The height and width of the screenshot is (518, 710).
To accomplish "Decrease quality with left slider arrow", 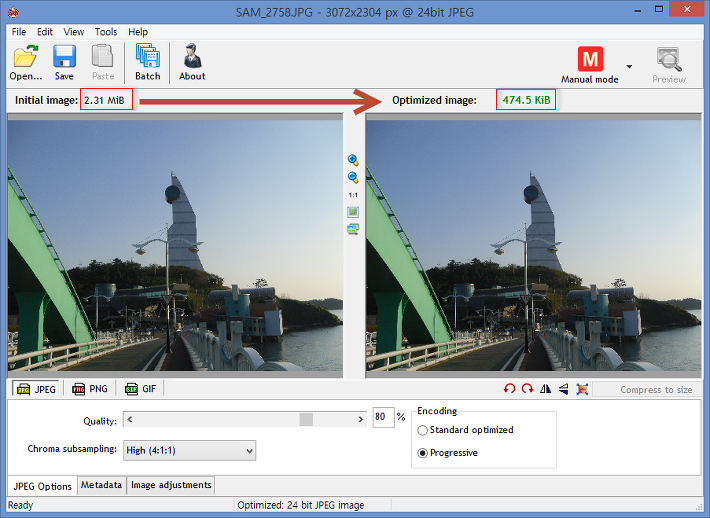I will click(130, 419).
